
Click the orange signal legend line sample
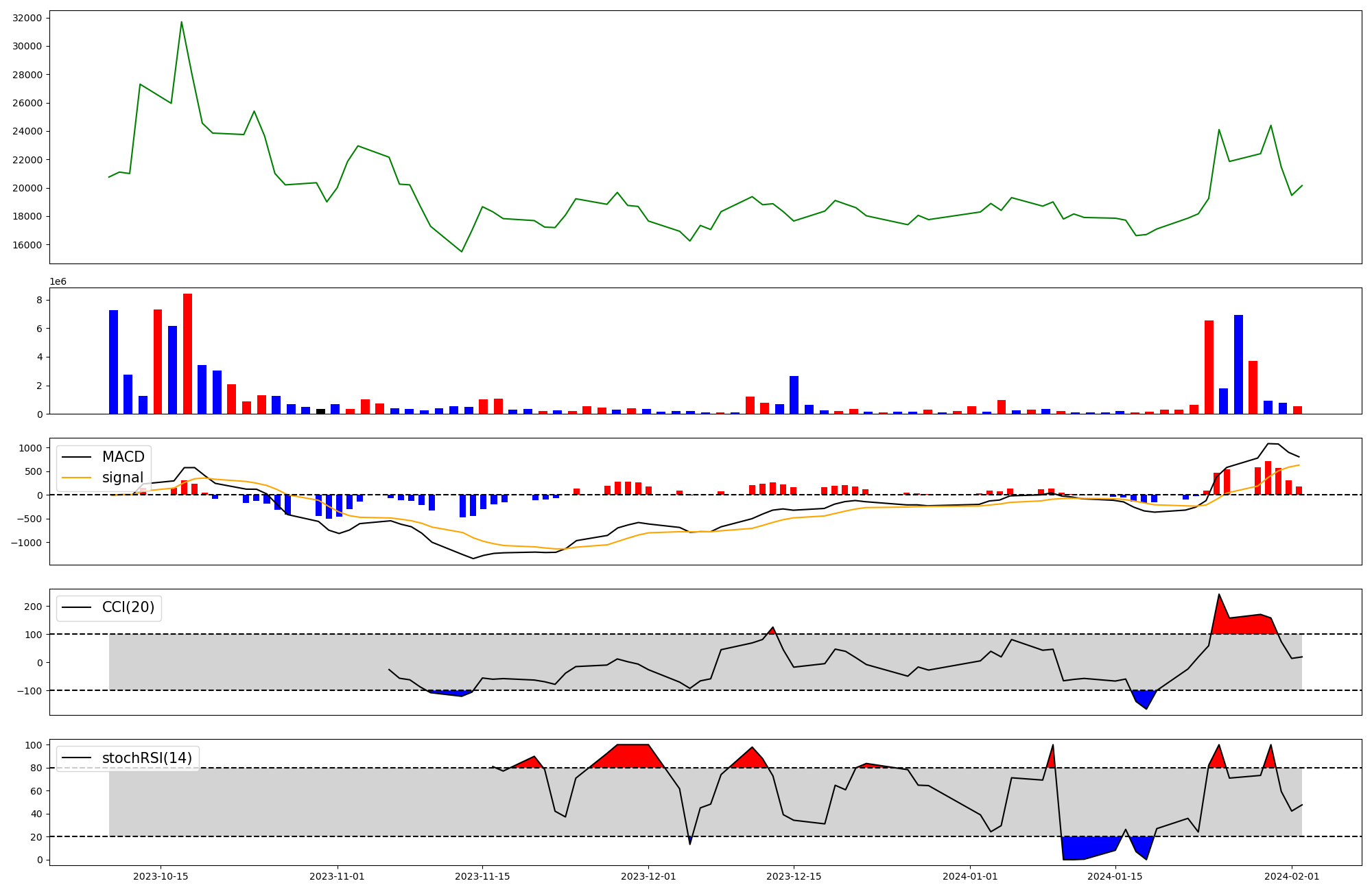click(76, 478)
